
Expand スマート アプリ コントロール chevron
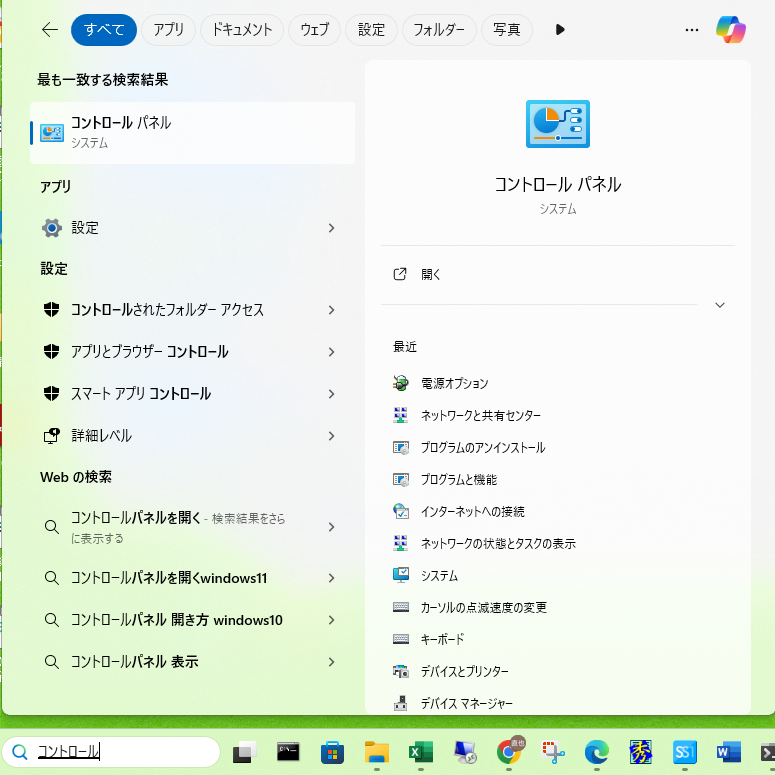click(x=331, y=394)
